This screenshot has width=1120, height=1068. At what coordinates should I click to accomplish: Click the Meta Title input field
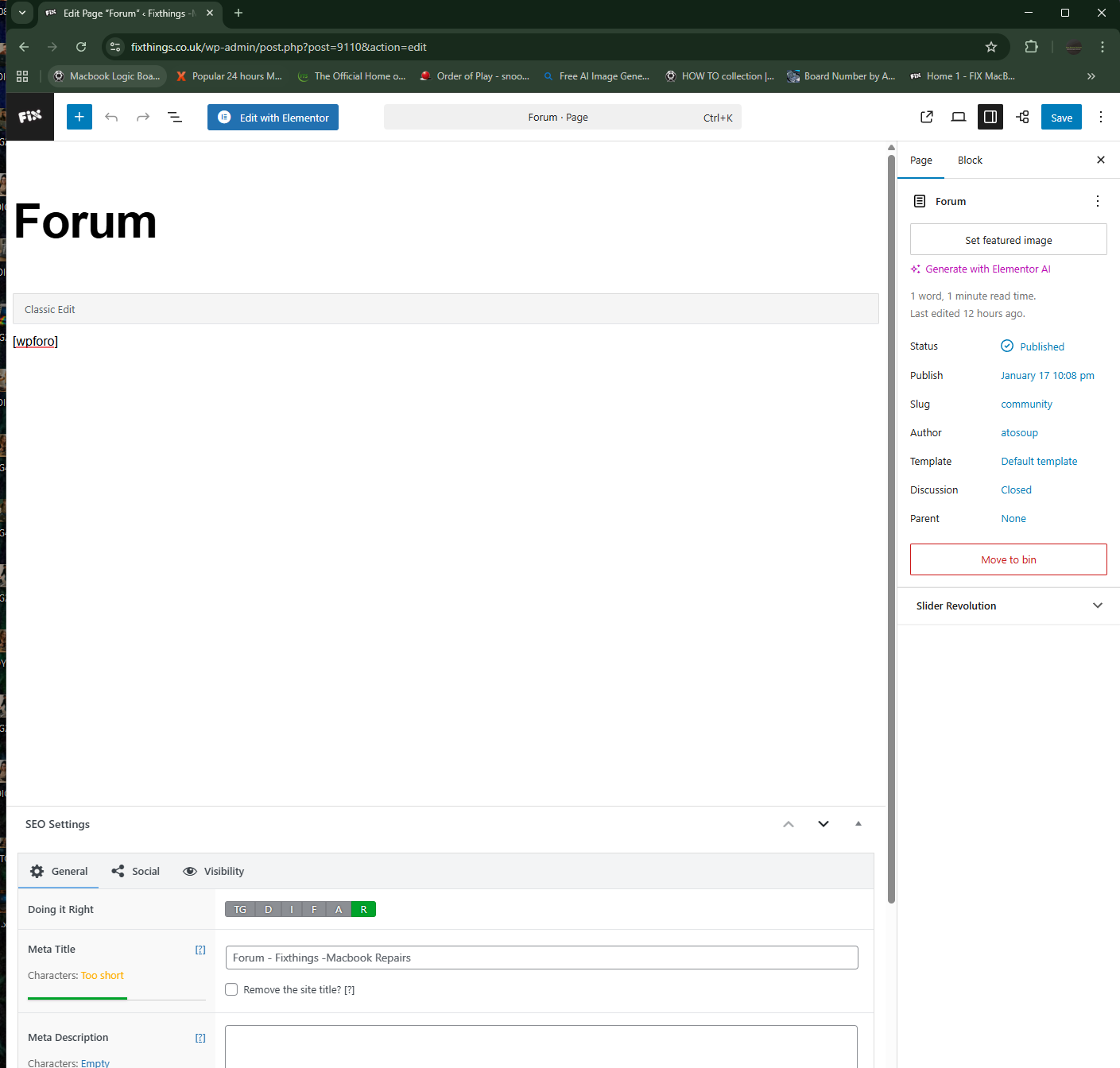tap(541, 958)
